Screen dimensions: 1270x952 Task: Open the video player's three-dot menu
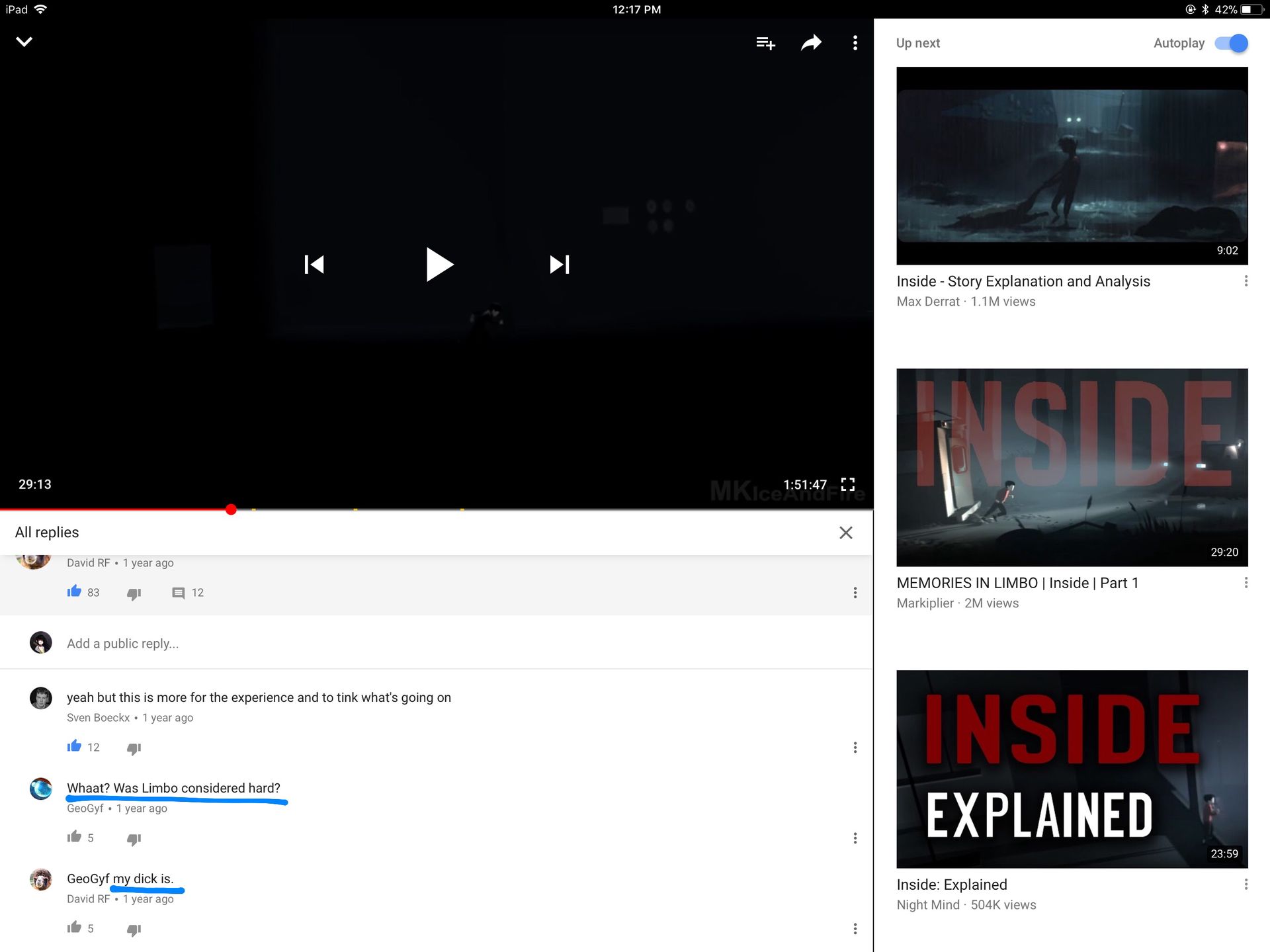855,43
